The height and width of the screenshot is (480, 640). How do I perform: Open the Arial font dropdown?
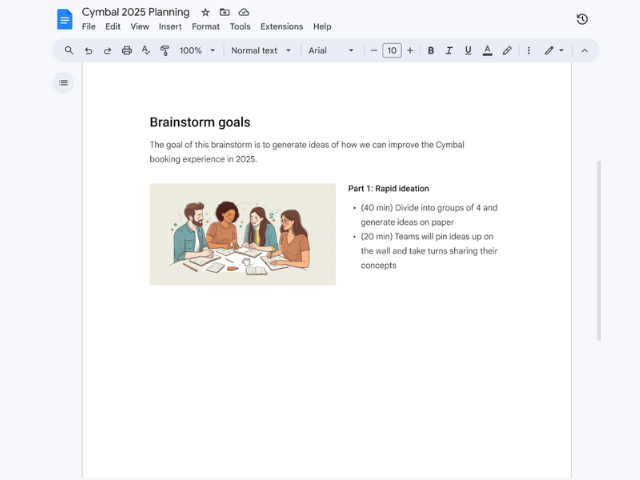[331, 51]
